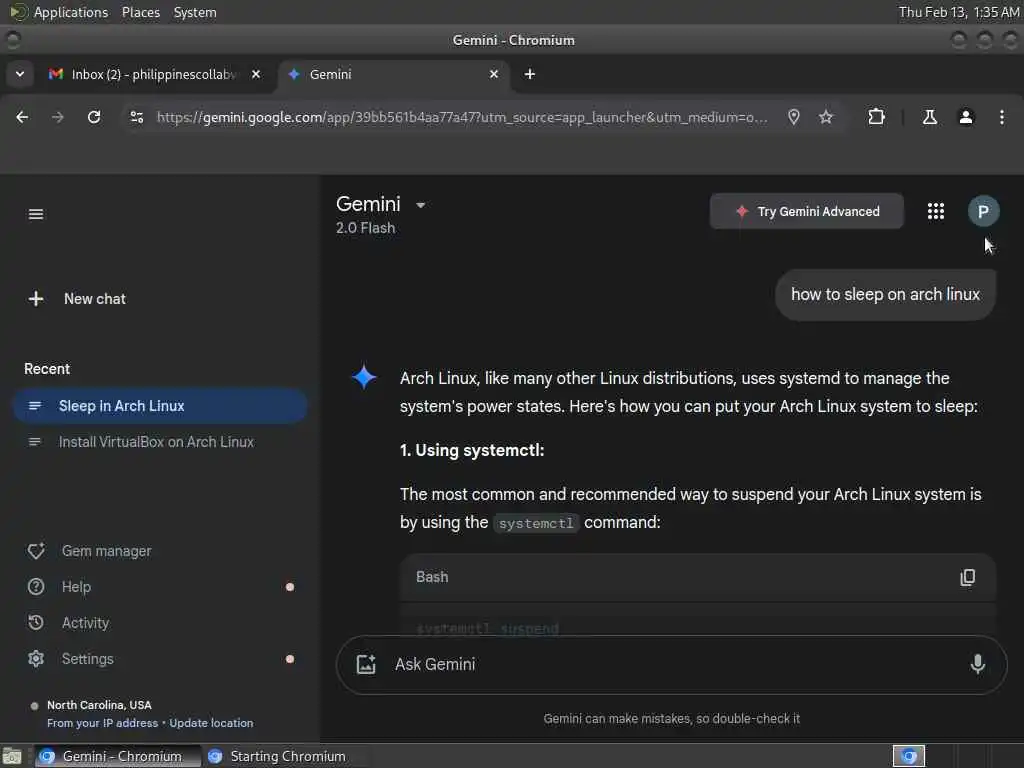Image resolution: width=1024 pixels, height=768 pixels.
Task: Open the browser profile icon
Action: pos(966,117)
